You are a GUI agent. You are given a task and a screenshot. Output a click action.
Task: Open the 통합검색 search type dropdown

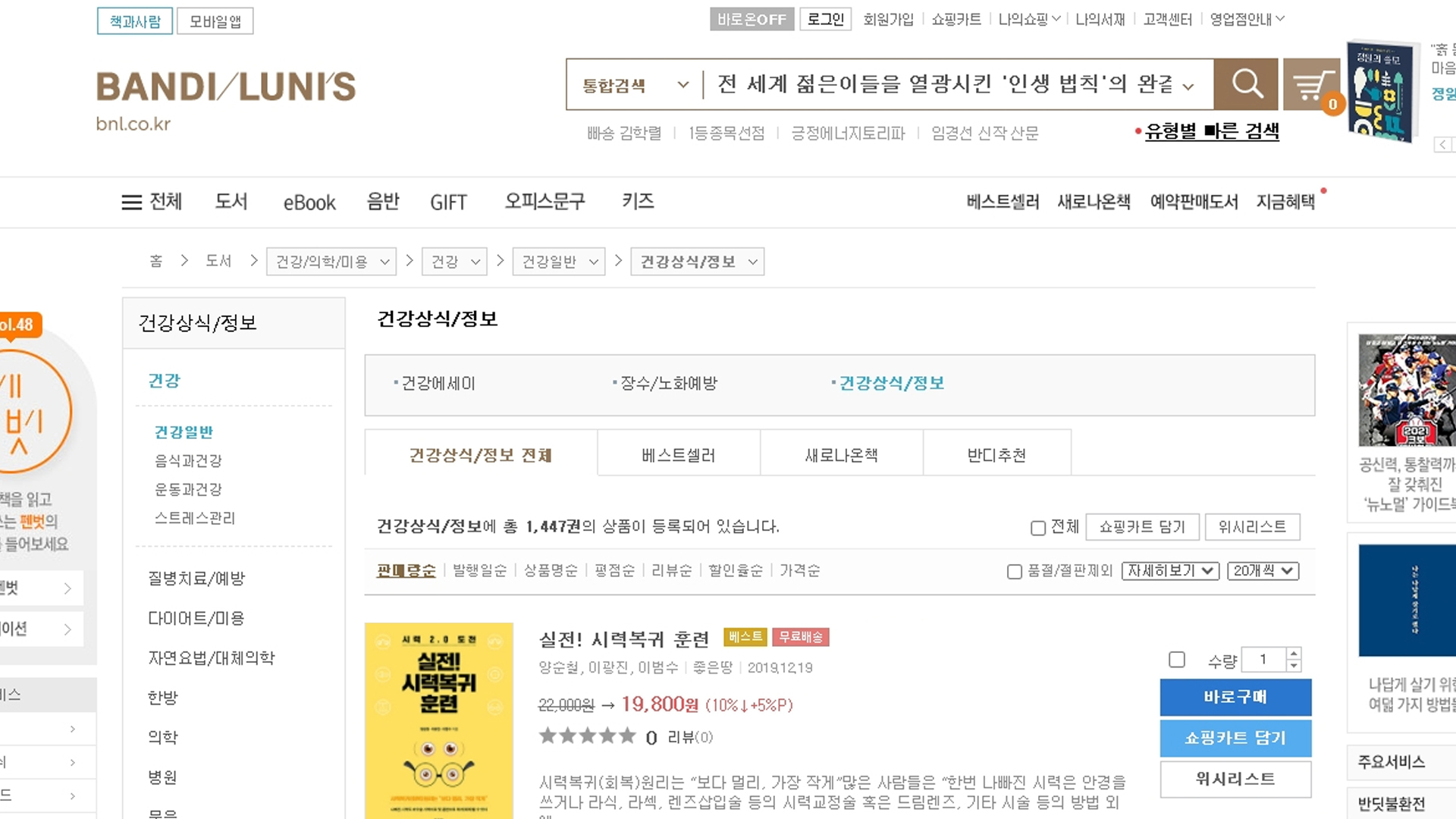[x=635, y=85]
